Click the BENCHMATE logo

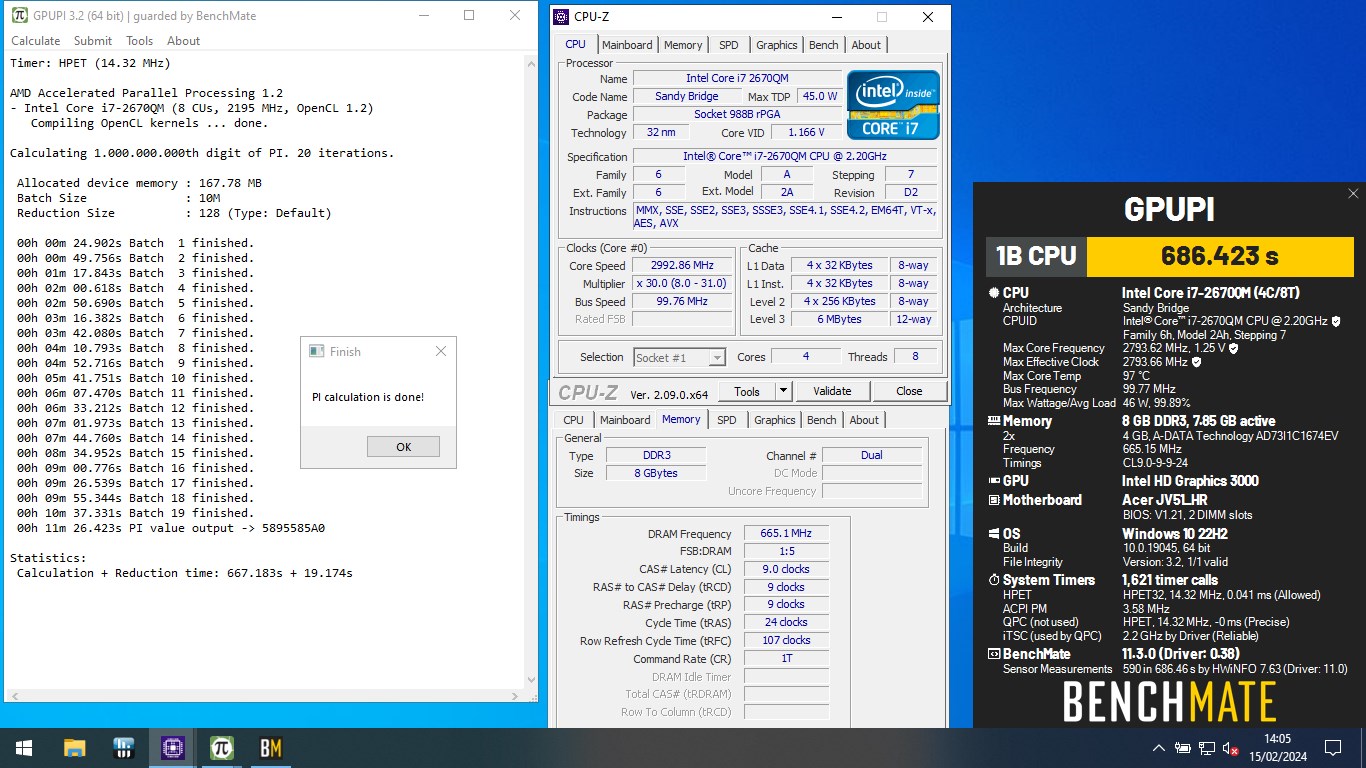coord(1169,701)
